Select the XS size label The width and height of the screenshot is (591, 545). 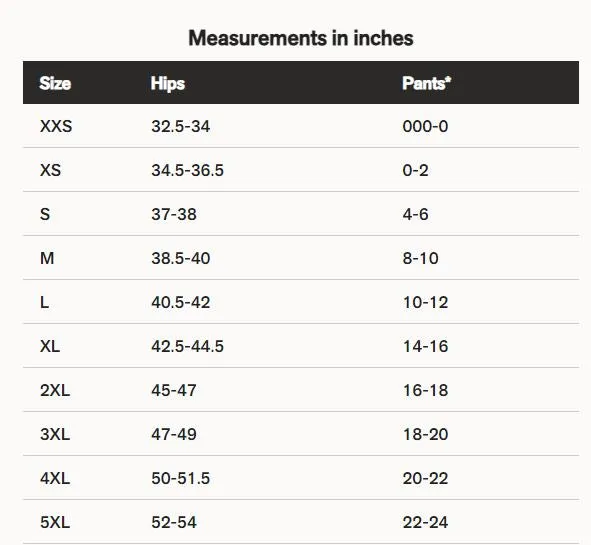(x=51, y=170)
